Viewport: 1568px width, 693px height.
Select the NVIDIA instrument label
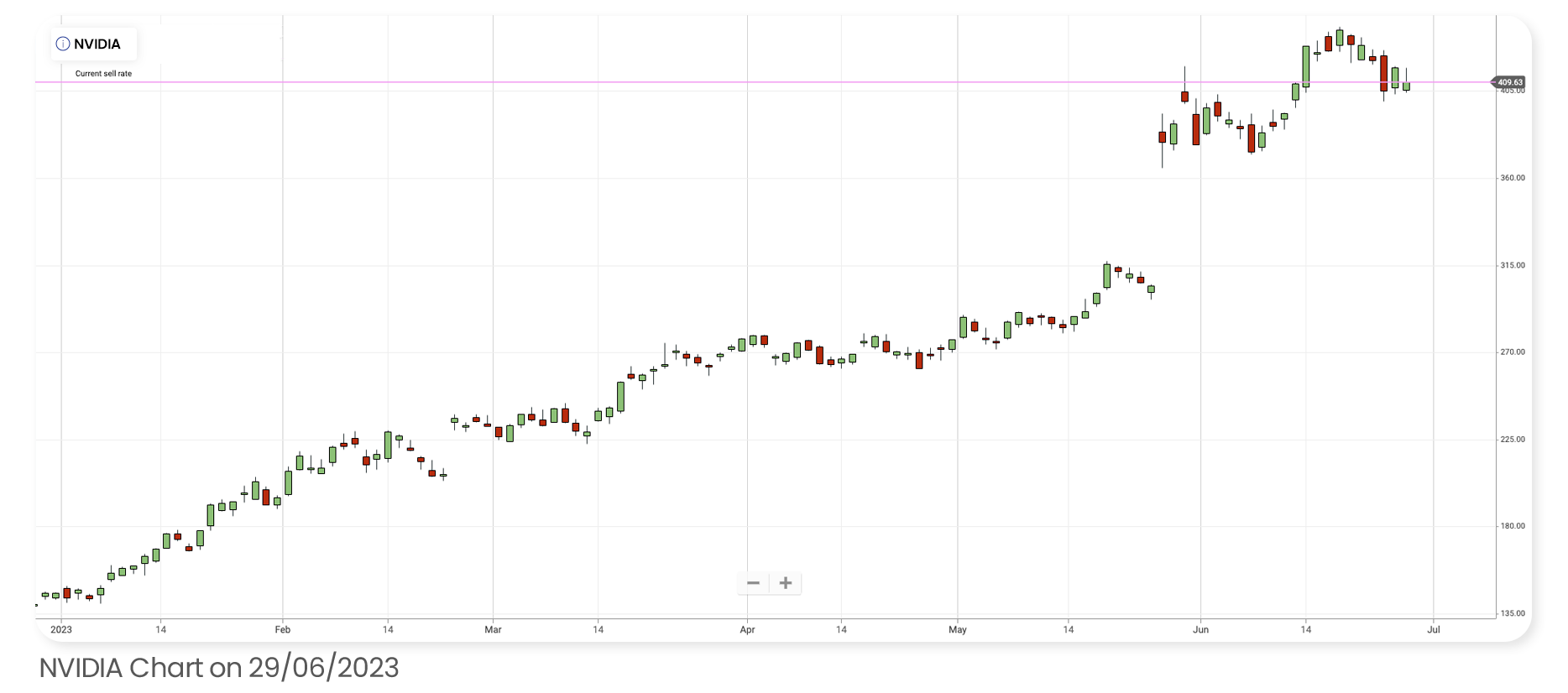pos(97,44)
